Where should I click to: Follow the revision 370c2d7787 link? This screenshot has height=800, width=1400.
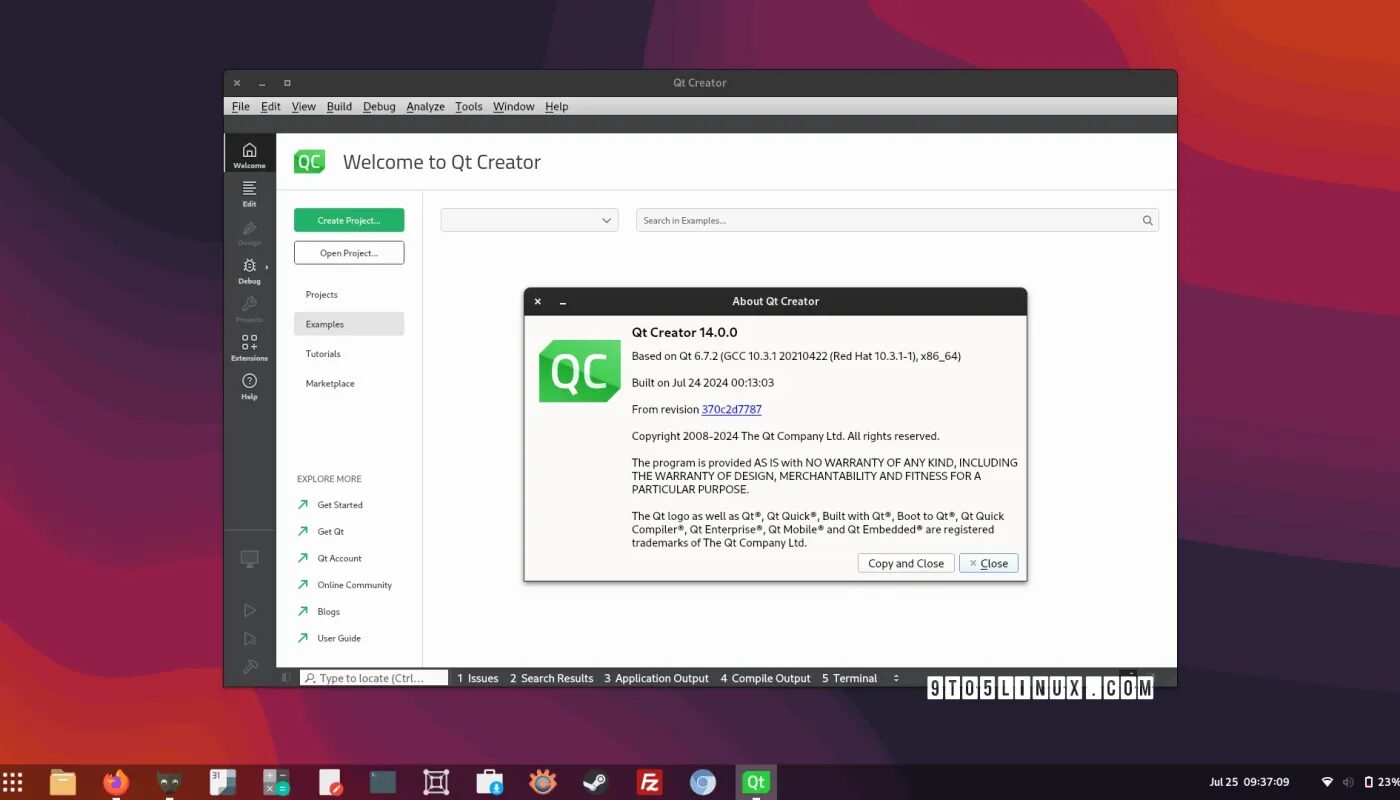[x=731, y=409]
